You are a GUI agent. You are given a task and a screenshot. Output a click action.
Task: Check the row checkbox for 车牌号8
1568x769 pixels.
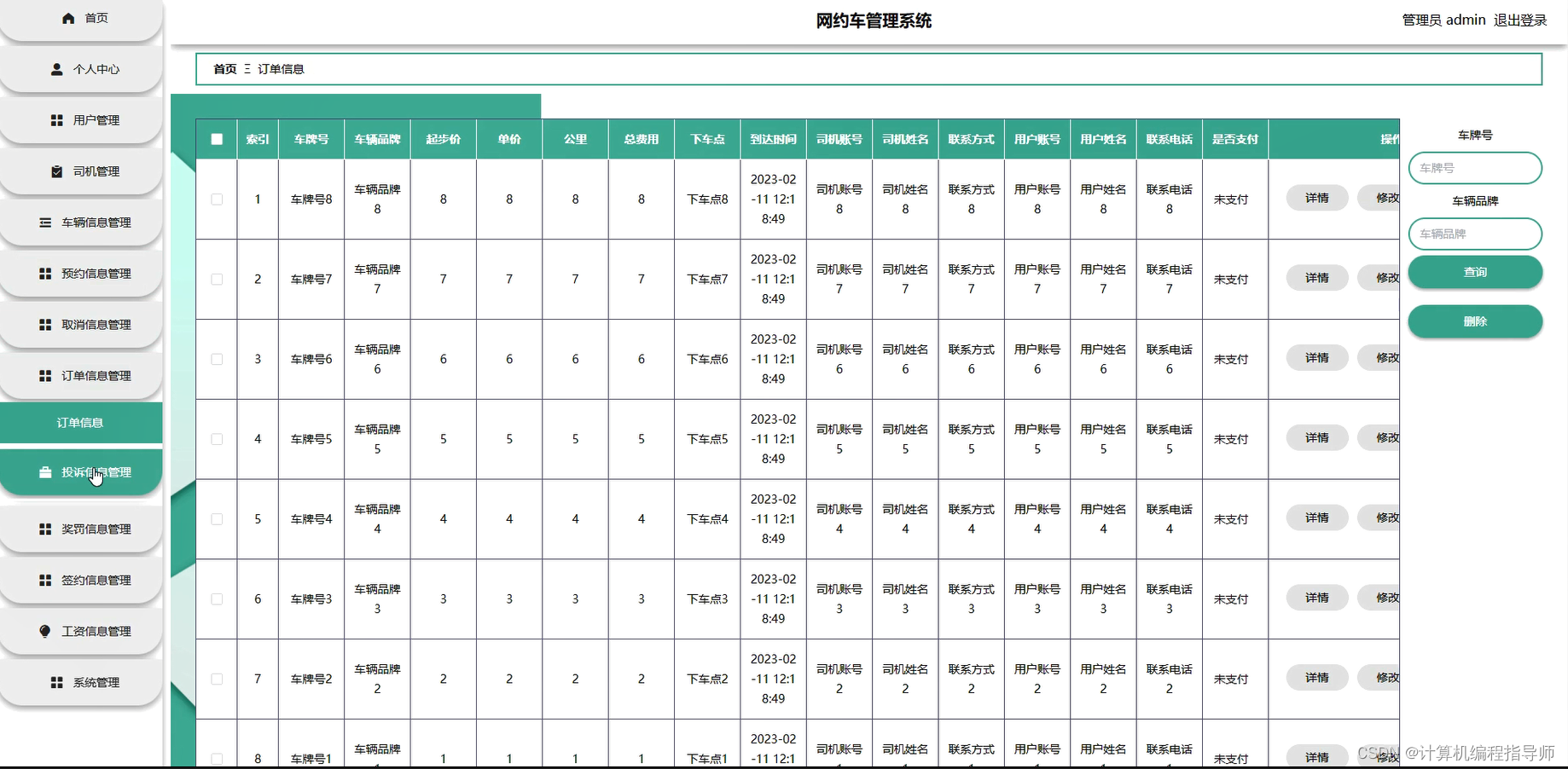(217, 199)
